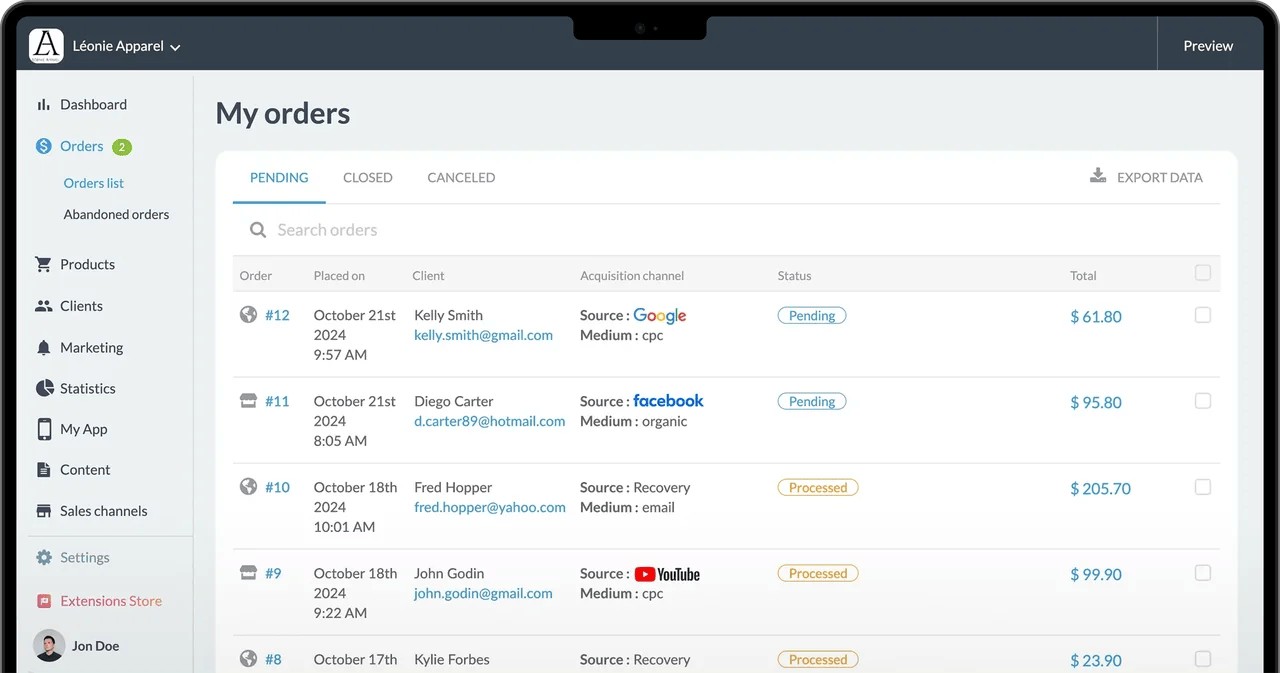Toggle the select-all checkbox in the header
The width and height of the screenshot is (1280, 673).
click(1203, 273)
